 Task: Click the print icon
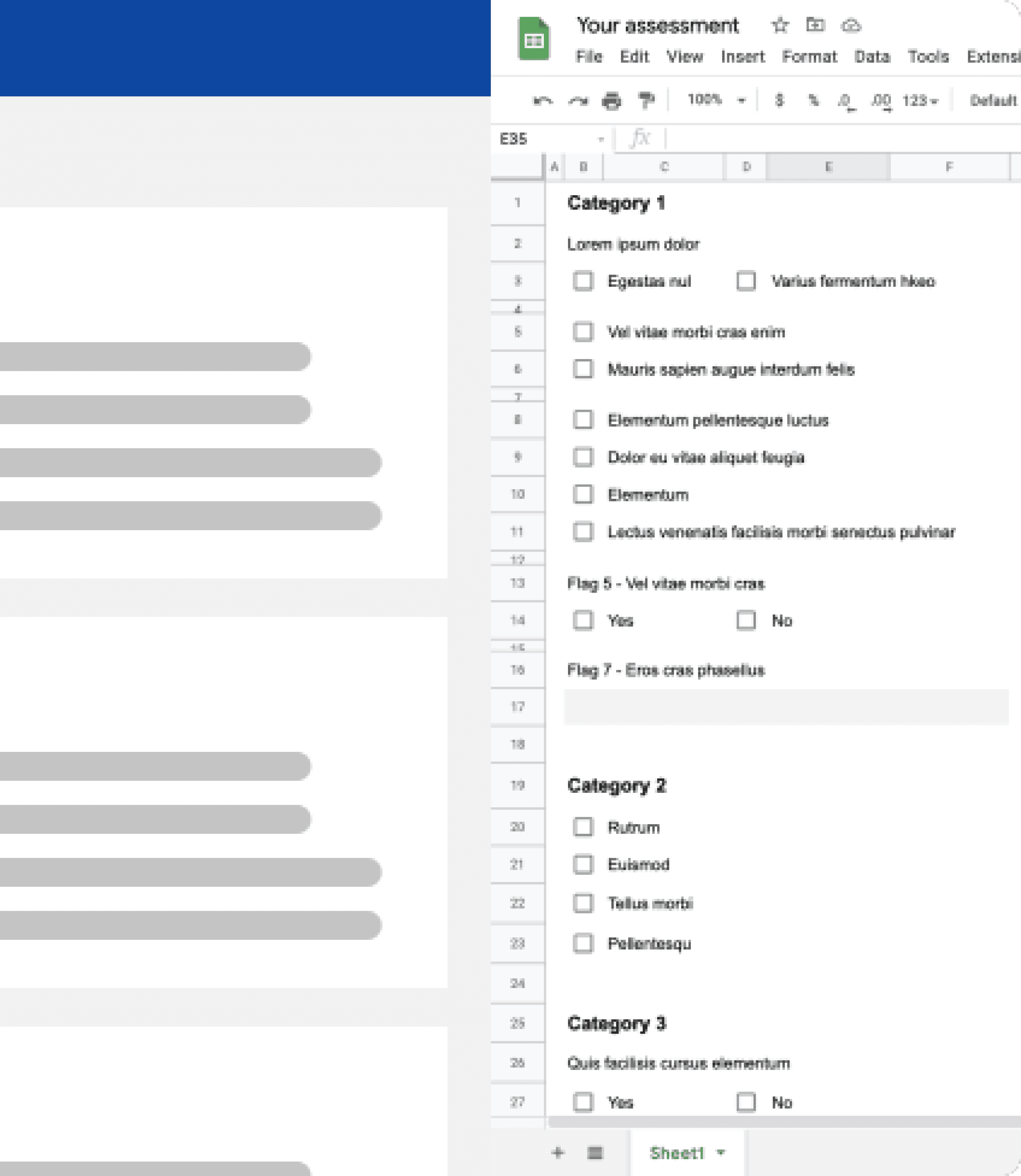(612, 101)
